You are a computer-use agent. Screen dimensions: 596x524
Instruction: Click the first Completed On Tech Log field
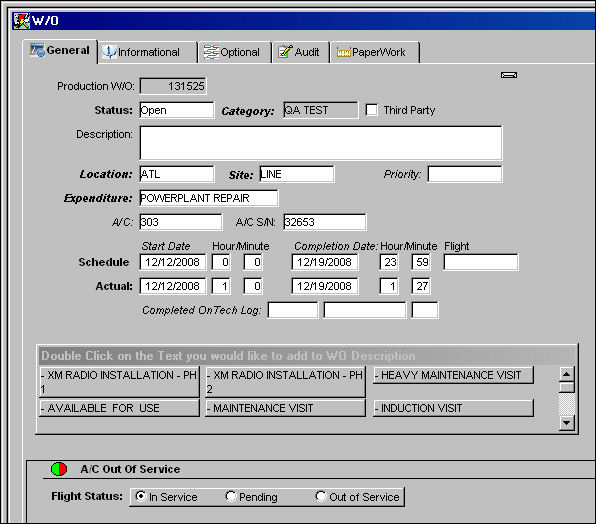[293, 310]
